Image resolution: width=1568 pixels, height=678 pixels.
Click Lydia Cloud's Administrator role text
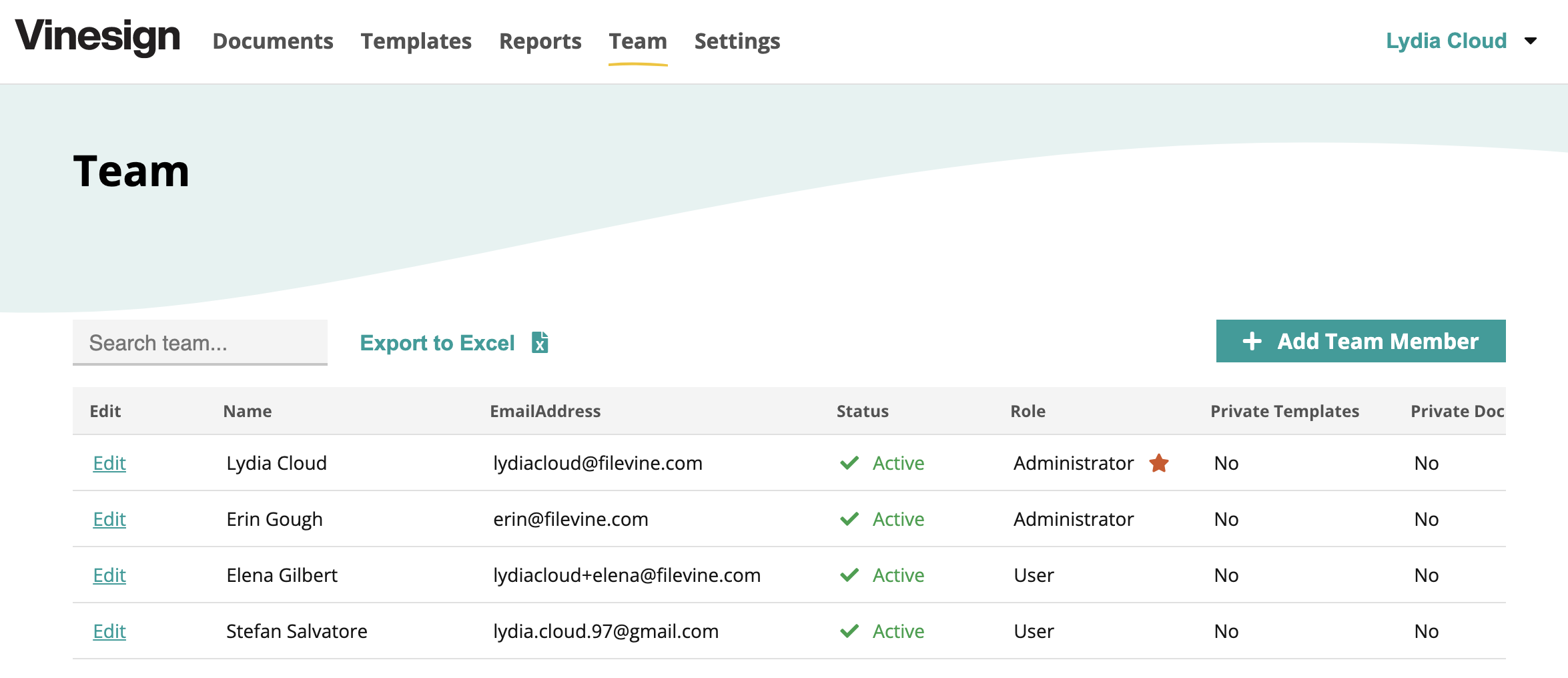[1074, 463]
